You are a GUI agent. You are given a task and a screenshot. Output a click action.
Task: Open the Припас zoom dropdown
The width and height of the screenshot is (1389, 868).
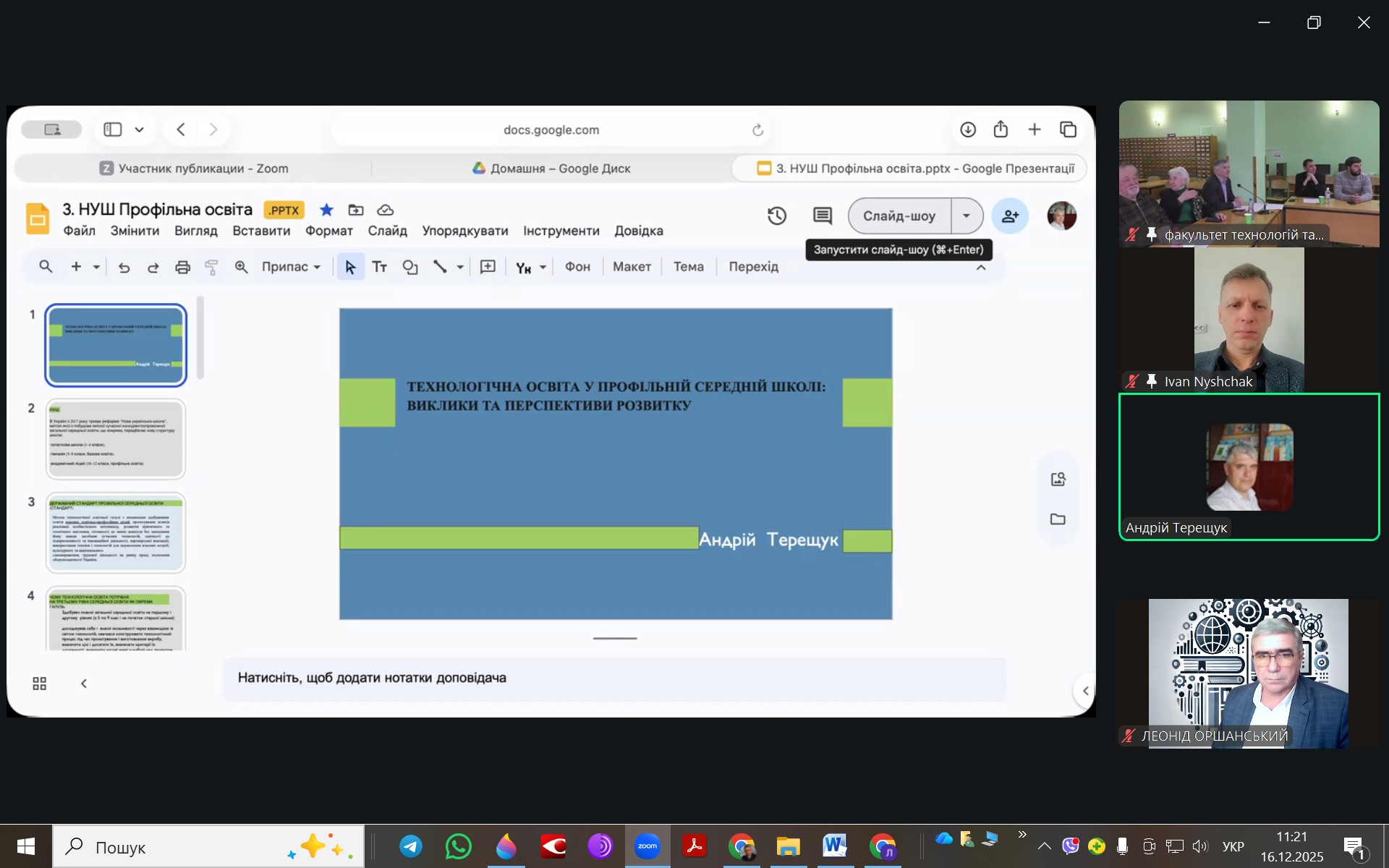point(291,267)
